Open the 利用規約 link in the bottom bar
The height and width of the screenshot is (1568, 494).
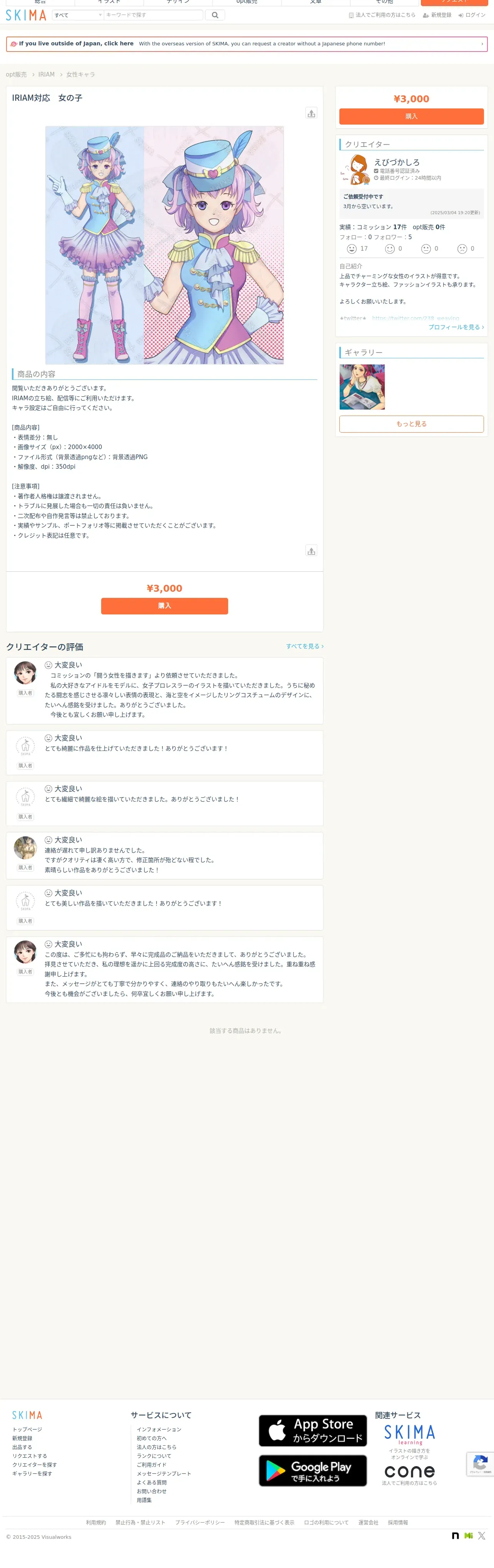(96, 1522)
